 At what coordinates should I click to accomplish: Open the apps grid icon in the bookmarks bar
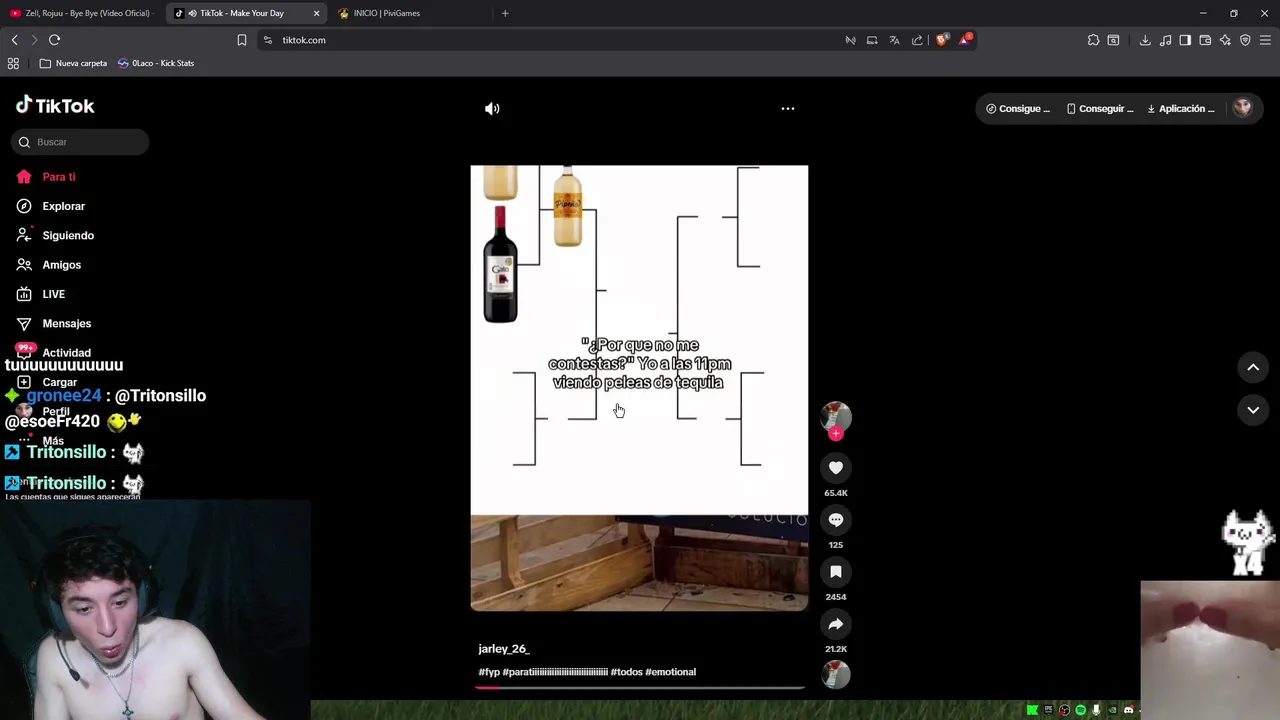point(13,63)
